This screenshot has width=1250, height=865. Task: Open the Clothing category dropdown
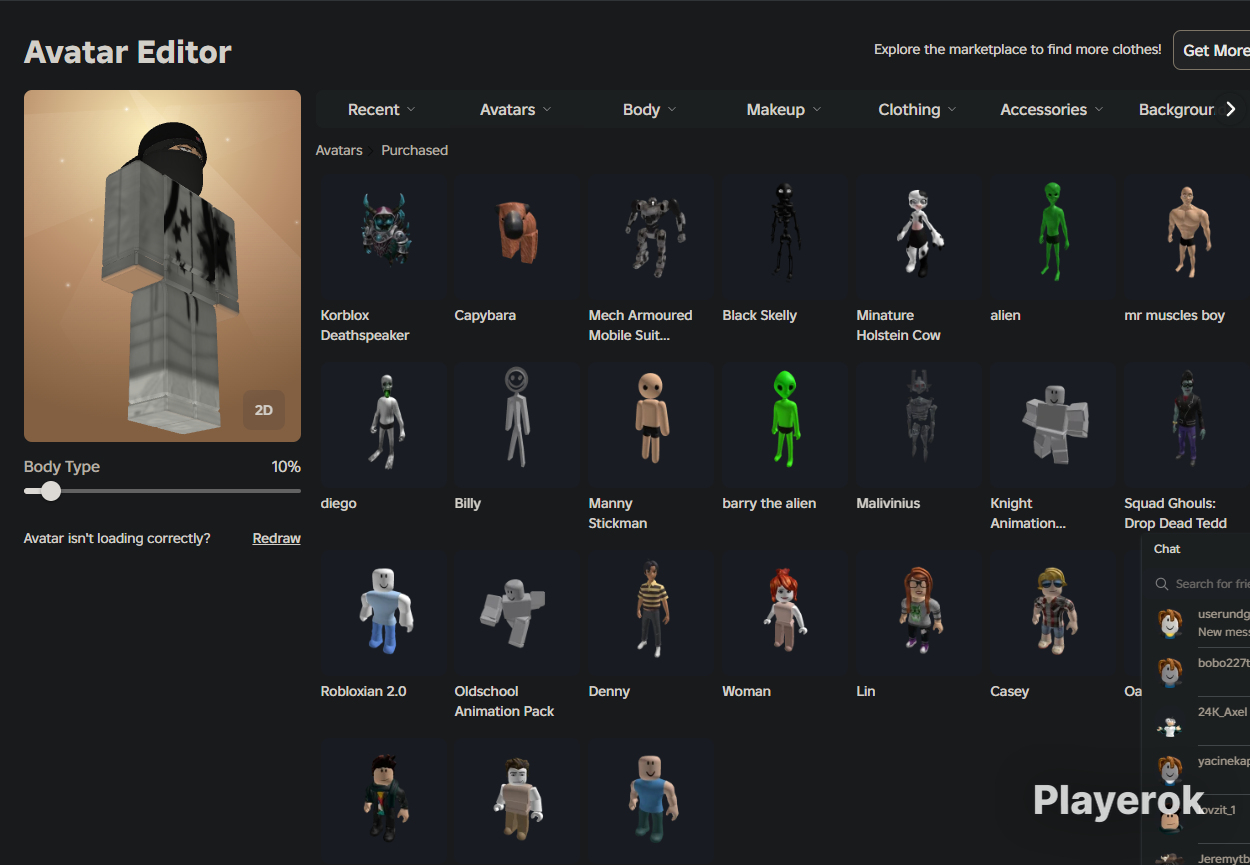click(917, 110)
